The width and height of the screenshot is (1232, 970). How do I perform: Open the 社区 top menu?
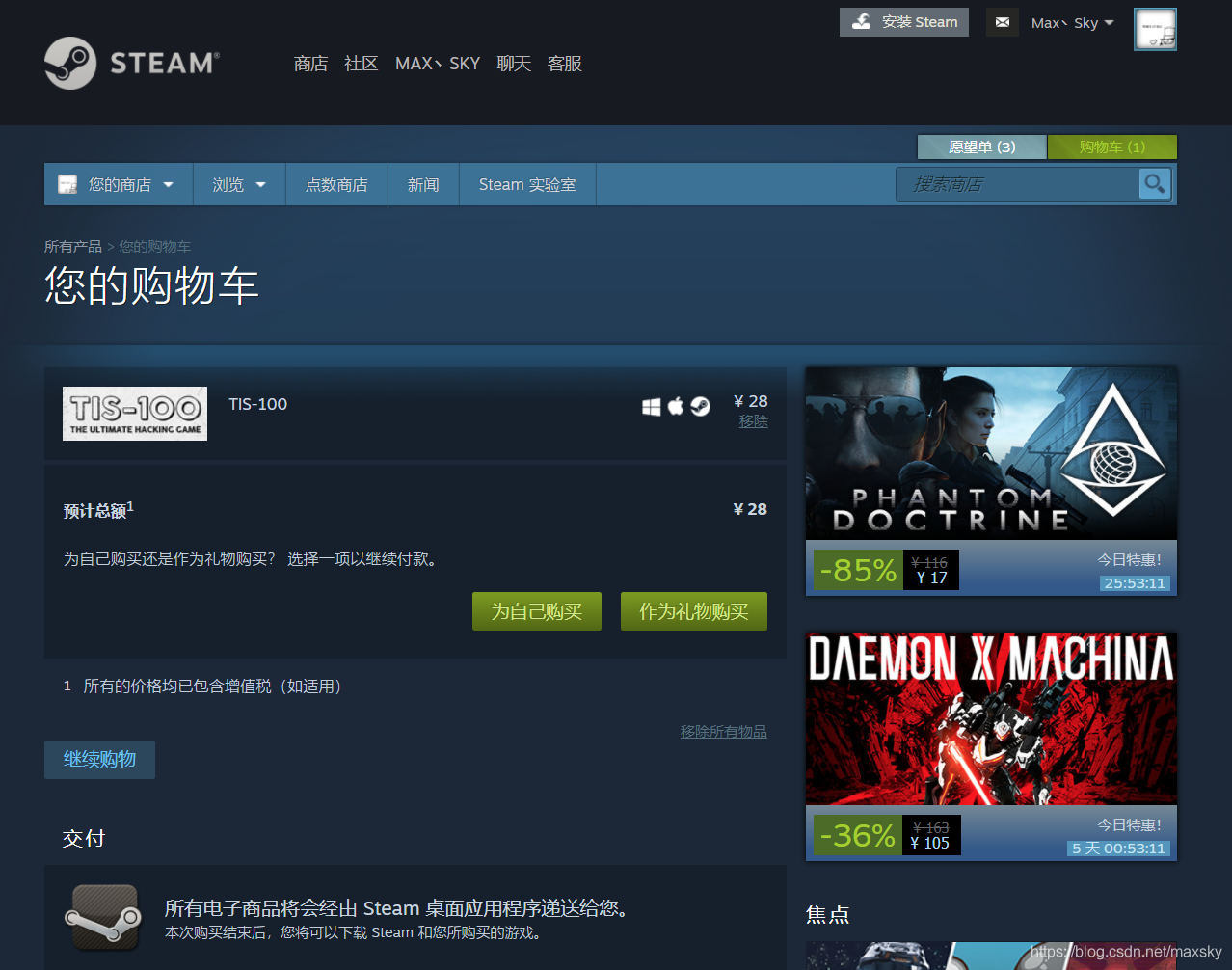361,64
